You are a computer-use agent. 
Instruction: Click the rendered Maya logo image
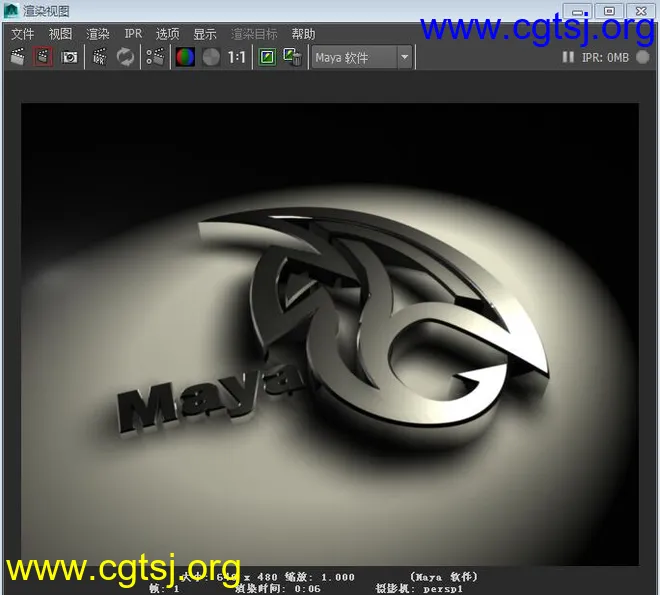point(330,334)
